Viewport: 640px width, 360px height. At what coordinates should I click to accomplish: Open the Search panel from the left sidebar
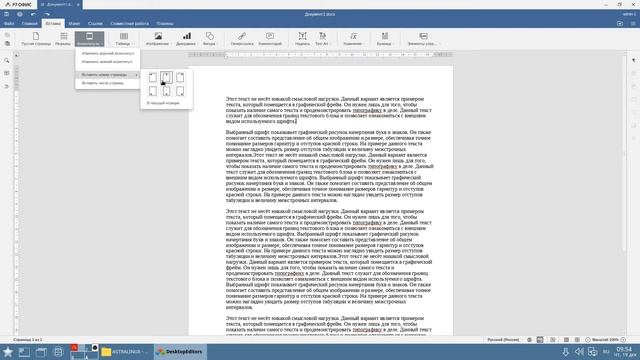pyautogui.click(x=7, y=60)
